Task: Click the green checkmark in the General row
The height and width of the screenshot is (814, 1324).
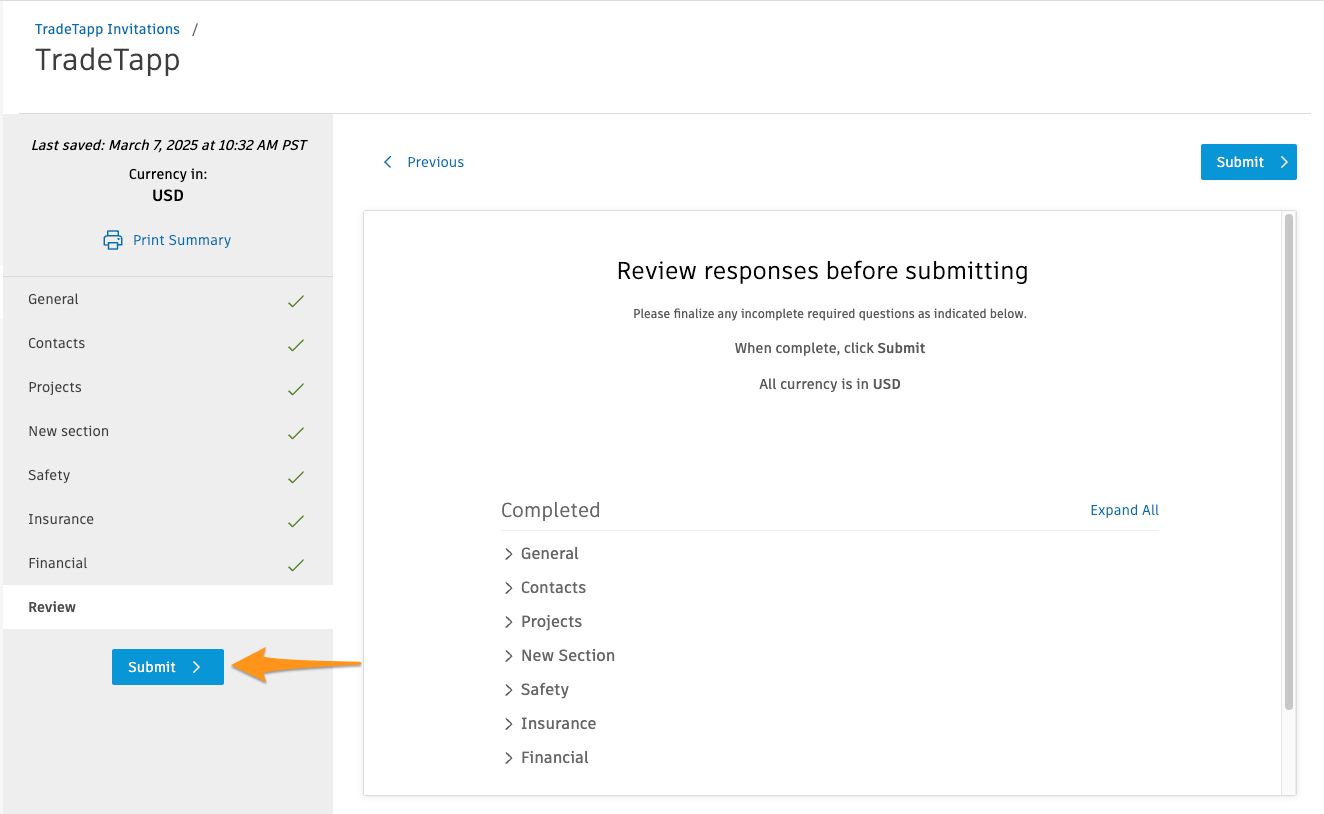Action: [x=296, y=300]
